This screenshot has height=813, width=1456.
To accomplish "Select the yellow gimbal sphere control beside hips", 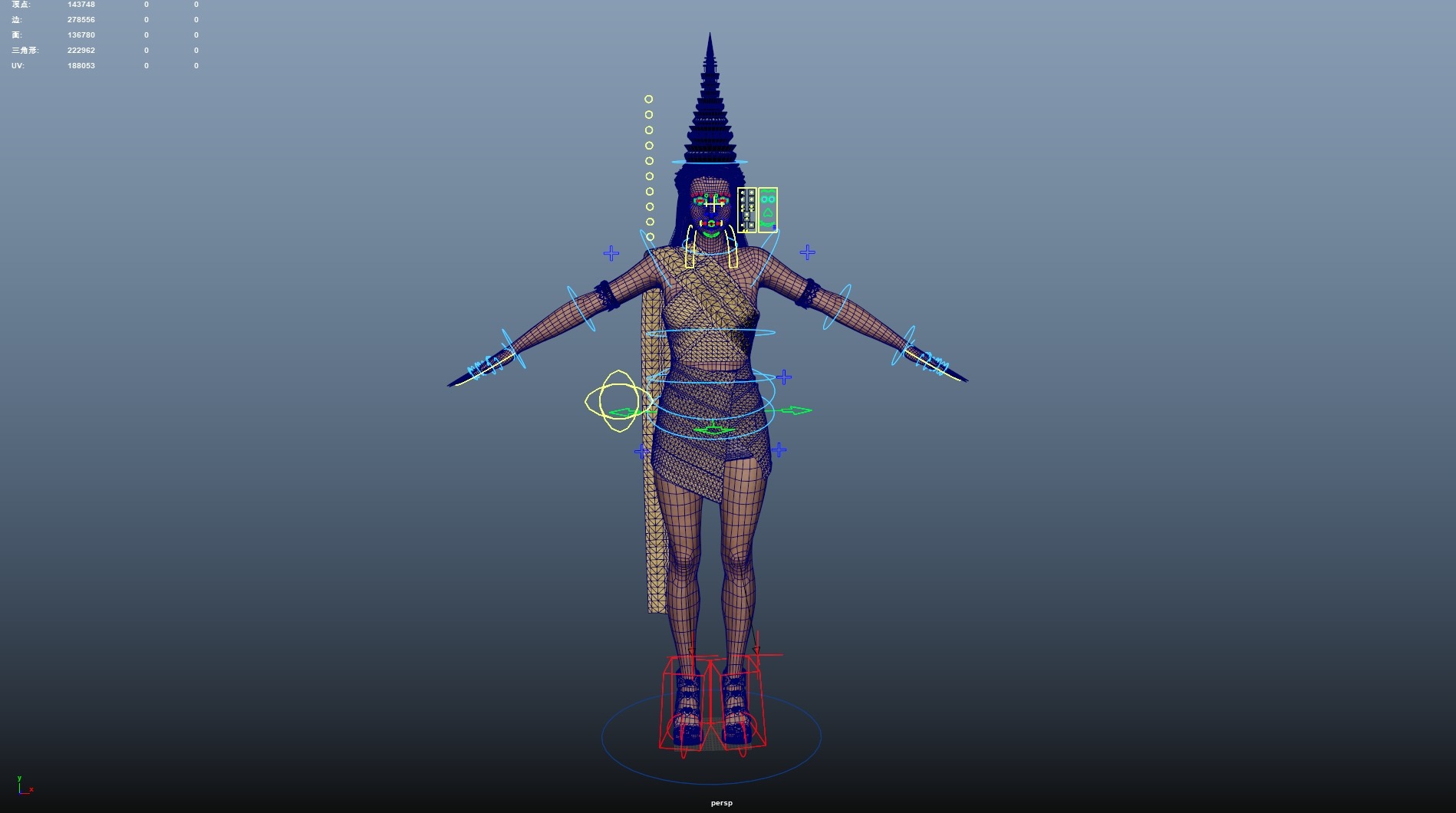I will [618, 400].
